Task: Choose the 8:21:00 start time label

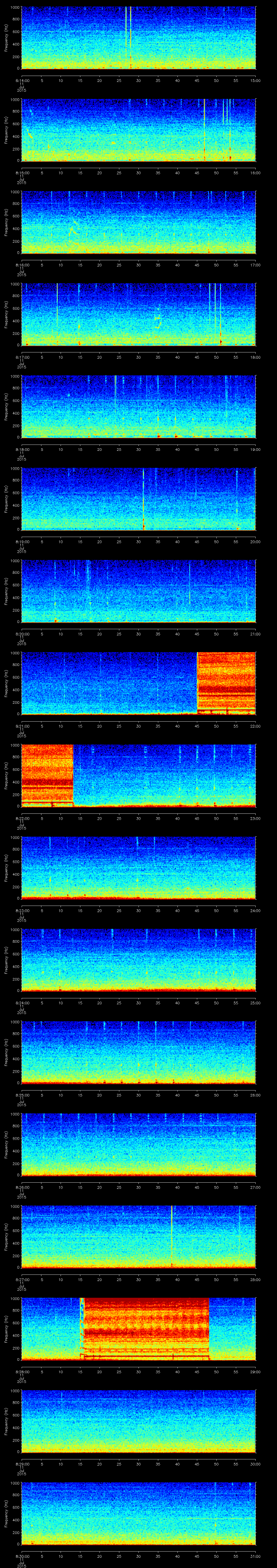Action: (22, 726)
